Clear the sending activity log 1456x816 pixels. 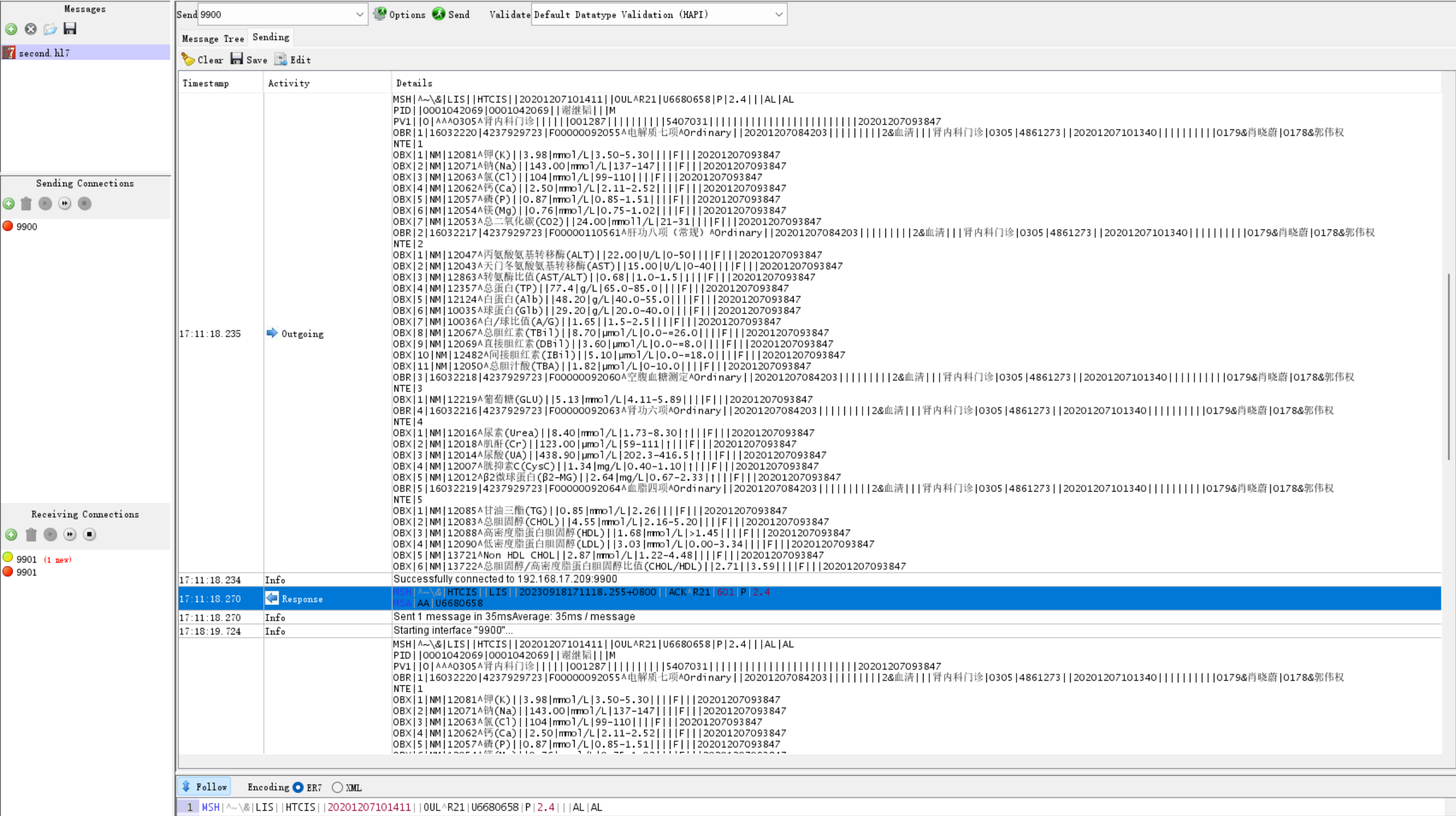202,59
